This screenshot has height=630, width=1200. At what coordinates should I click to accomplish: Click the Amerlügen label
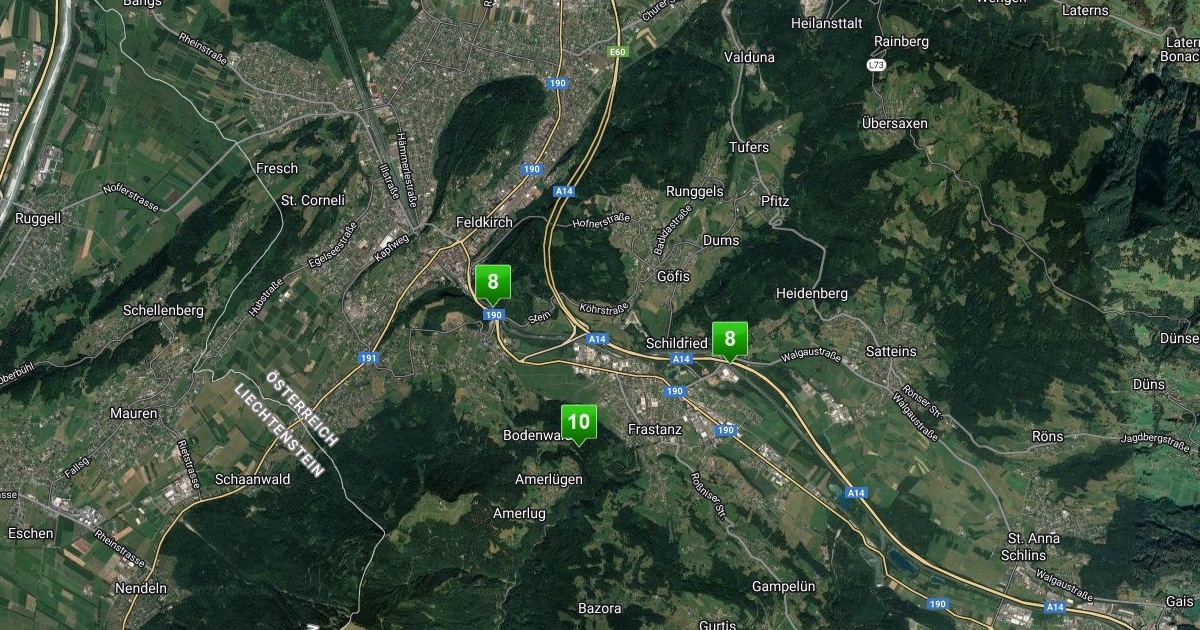[548, 480]
